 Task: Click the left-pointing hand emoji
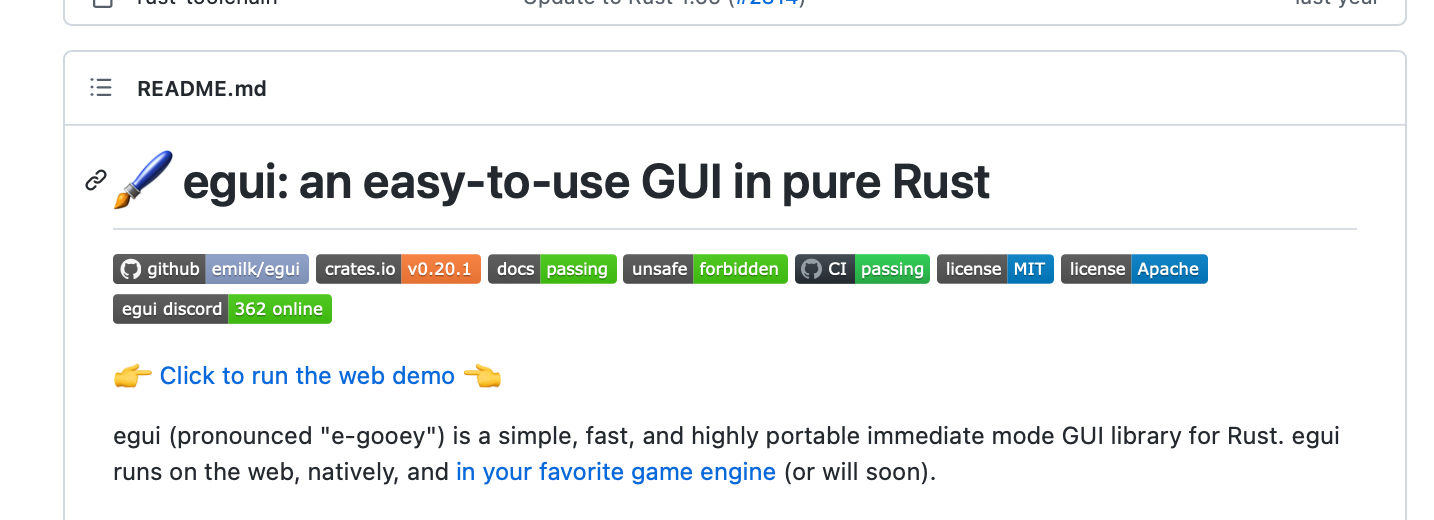pyautogui.click(x=482, y=376)
